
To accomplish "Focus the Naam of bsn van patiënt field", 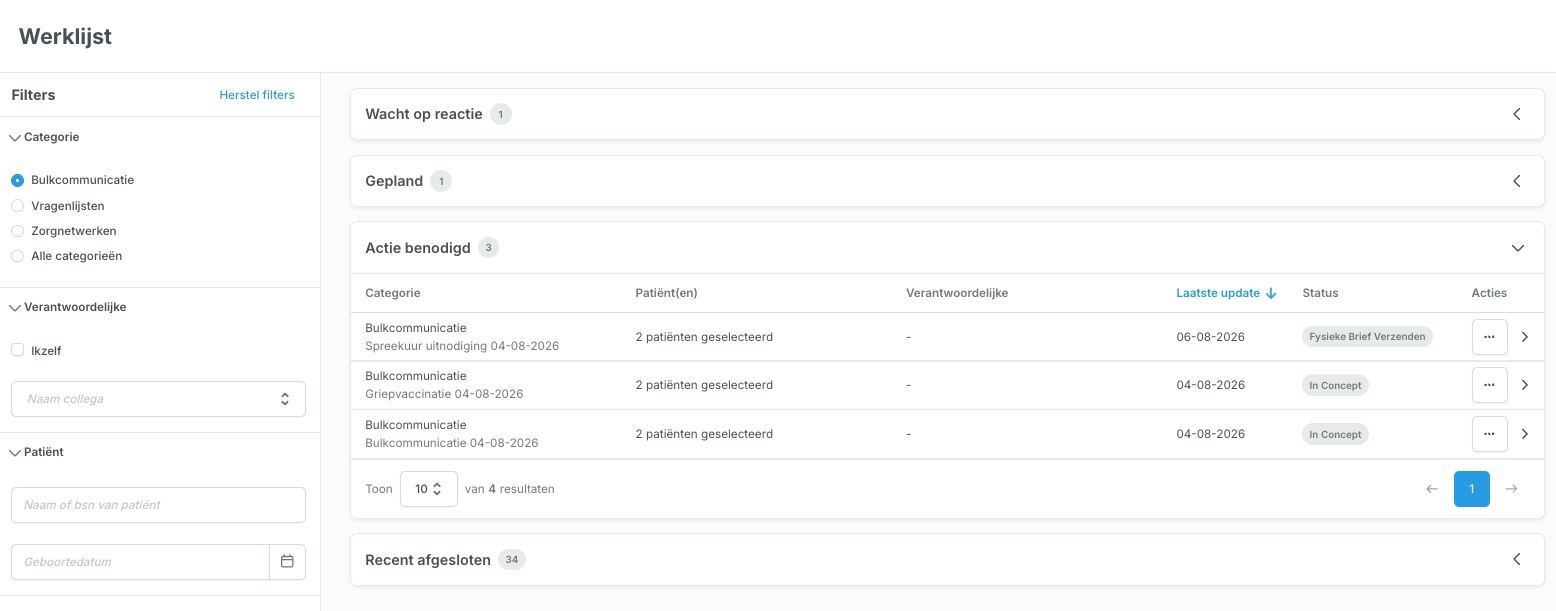I will tap(158, 505).
